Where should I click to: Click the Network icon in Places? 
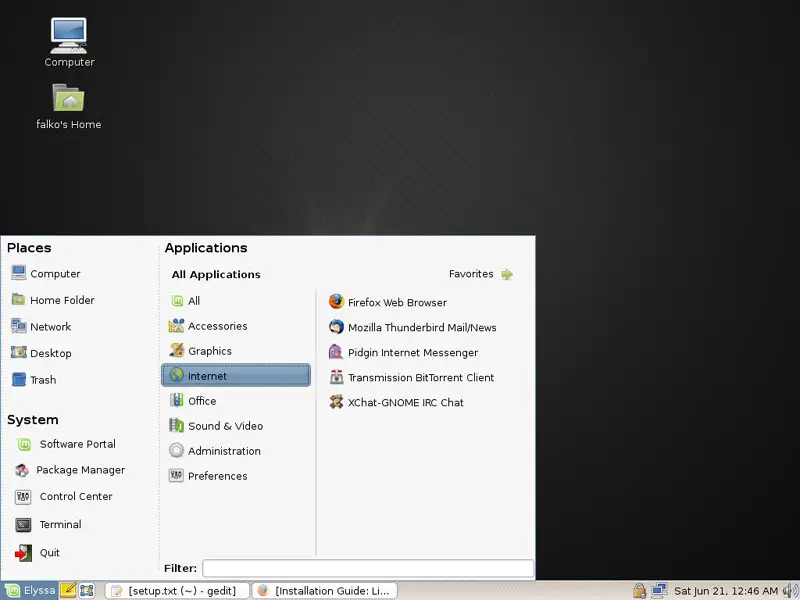point(19,326)
